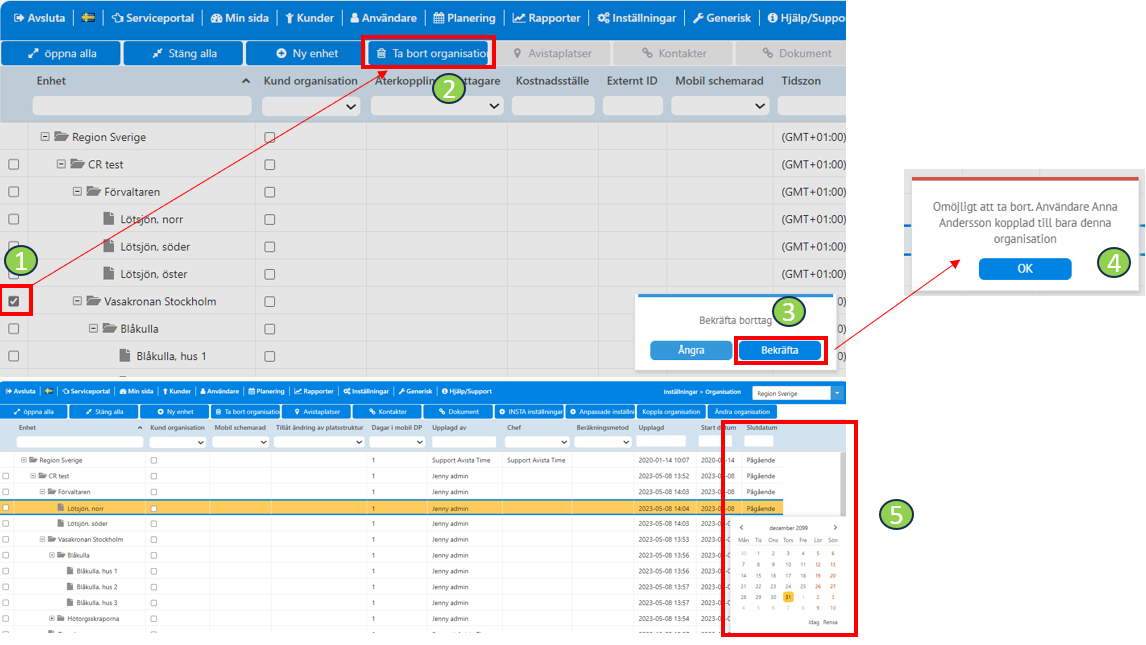Click OK in the 'Omöjligt att ta bort' dialog
The height and width of the screenshot is (645, 1146).
pos(1025,269)
